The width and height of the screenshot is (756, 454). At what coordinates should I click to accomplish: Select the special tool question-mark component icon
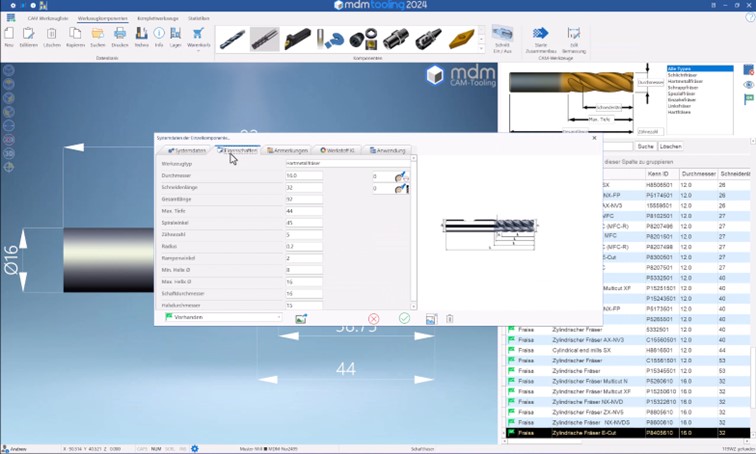(x=330, y=39)
